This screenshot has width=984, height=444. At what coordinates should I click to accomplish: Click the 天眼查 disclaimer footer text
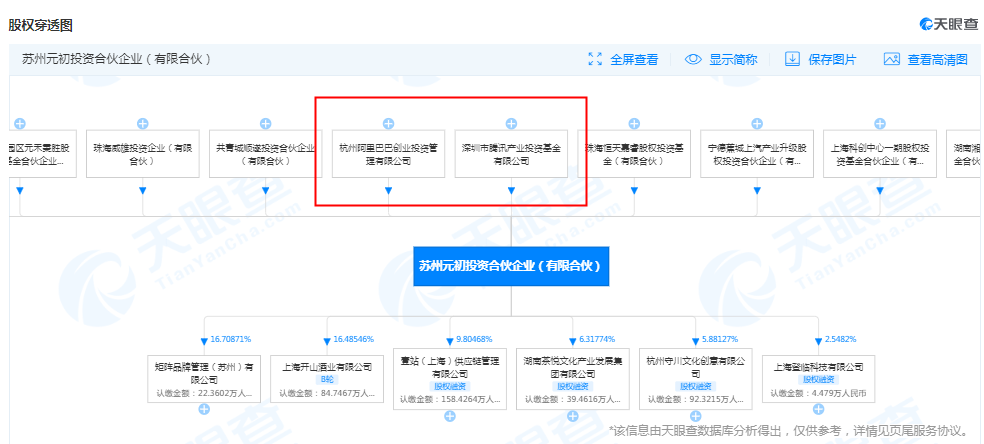[788, 431]
